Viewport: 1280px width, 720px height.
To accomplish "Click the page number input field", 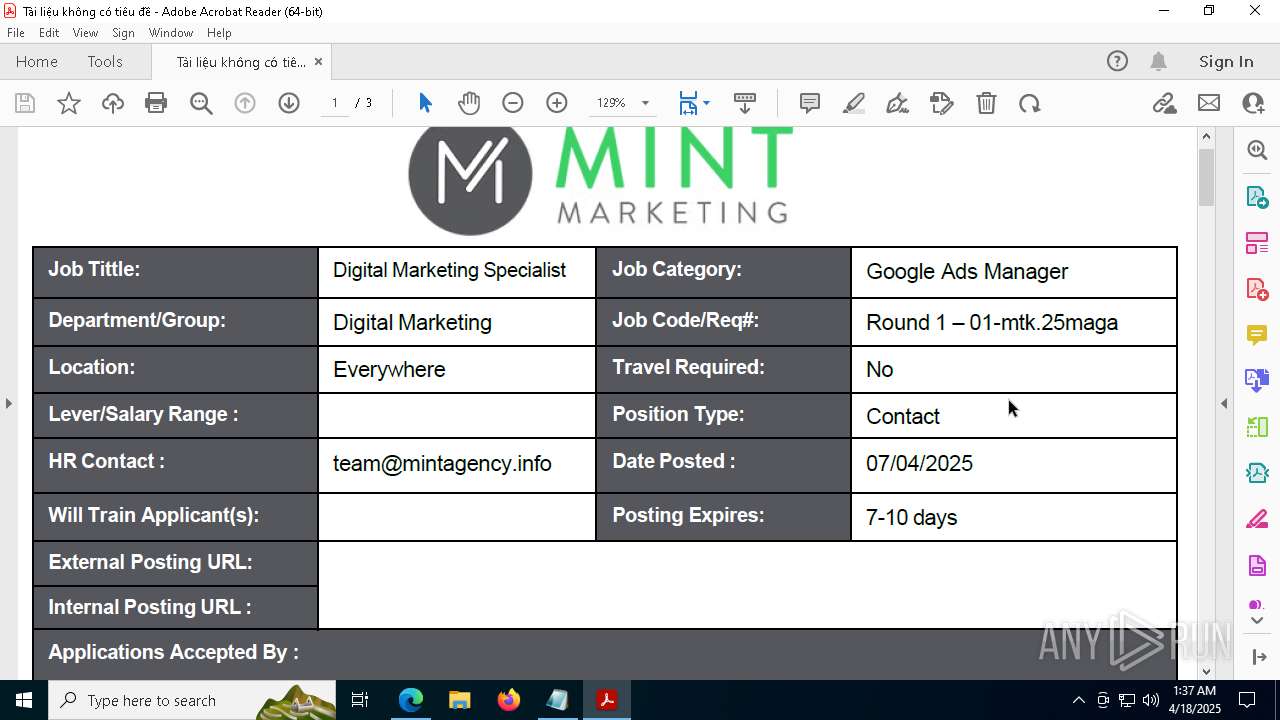I will pyautogui.click(x=335, y=103).
